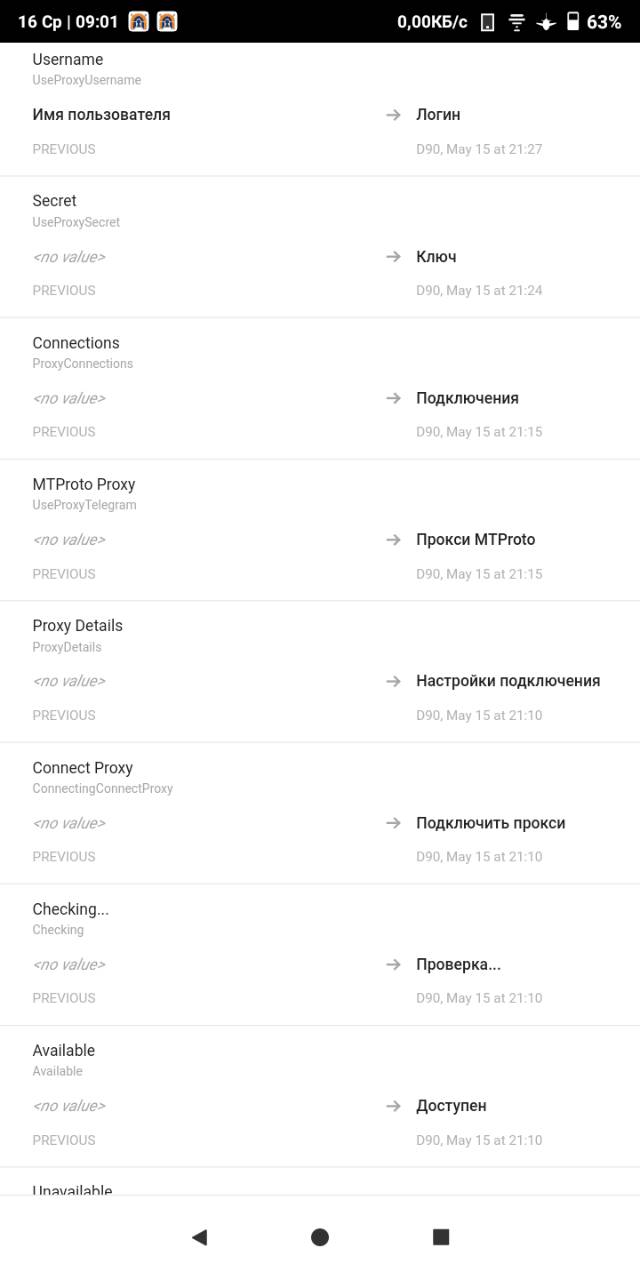Open the Connections translation entry
This screenshot has height=1280, width=640.
76,343
